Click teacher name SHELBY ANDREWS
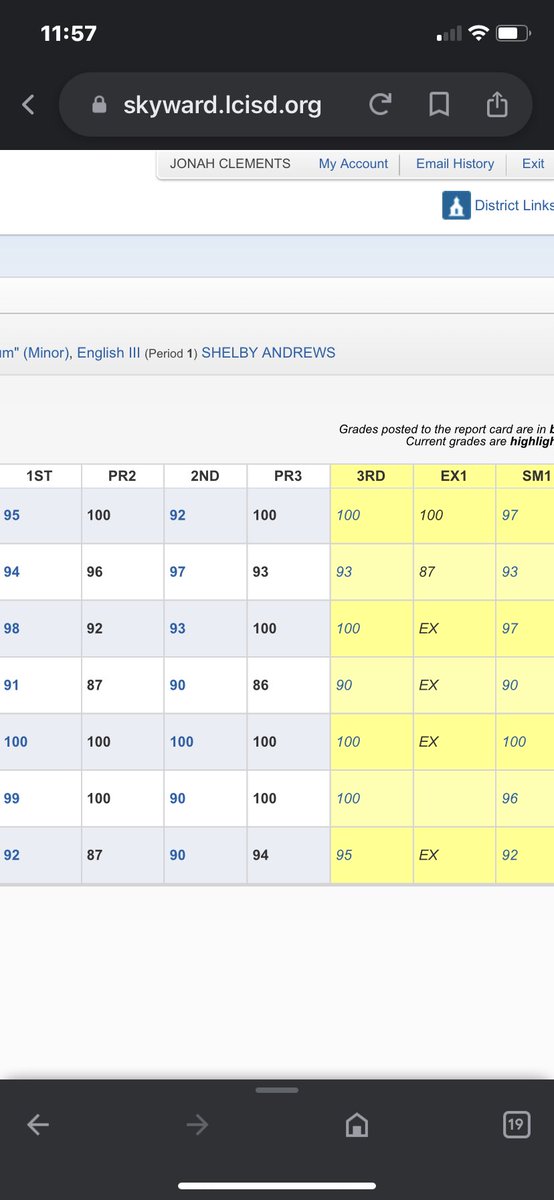Screen dimensions: 554x1200 [x=268, y=352]
